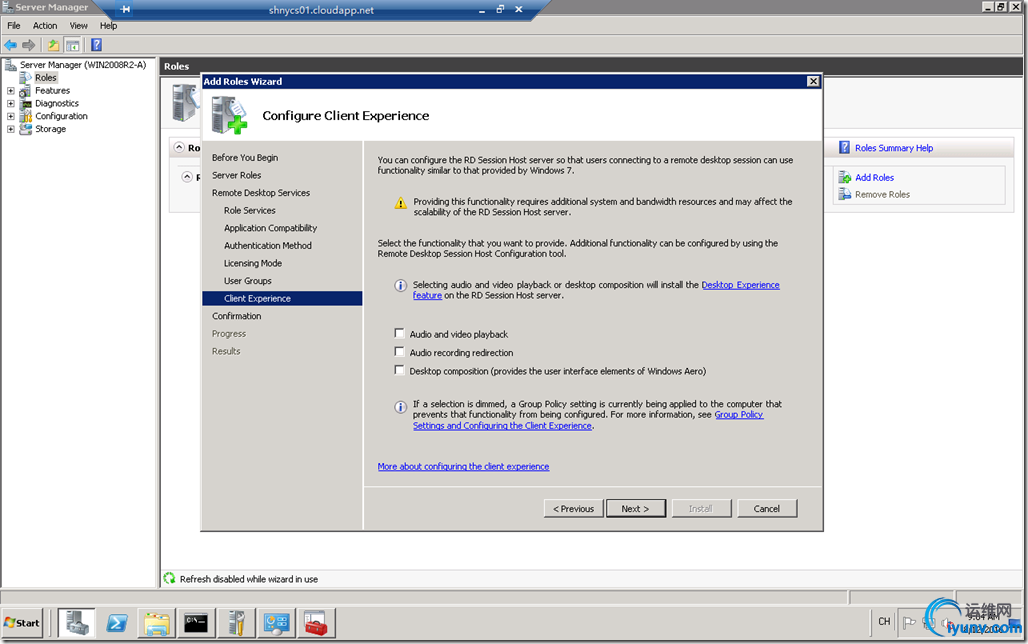Open Server Manager from the taskbar

point(77,622)
